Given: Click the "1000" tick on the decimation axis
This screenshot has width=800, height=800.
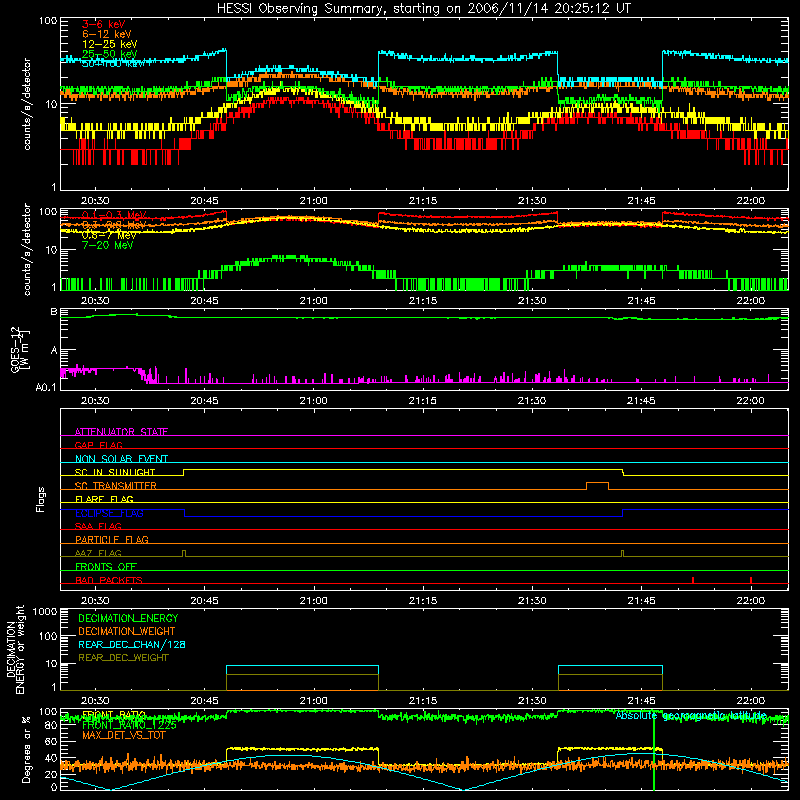Looking at the screenshot, I should click(x=45, y=612).
